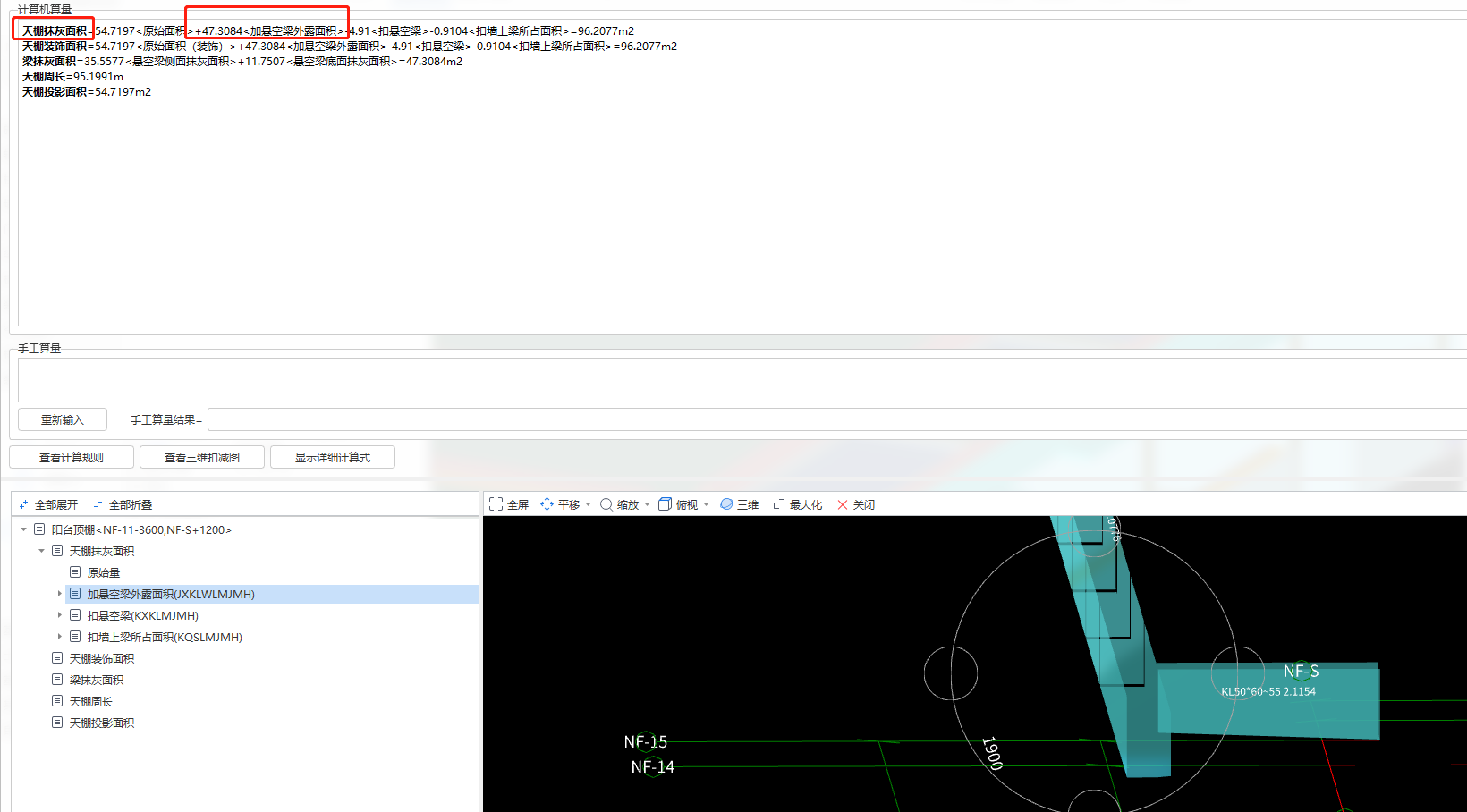Click the 显示详细计算式 button
The height and width of the screenshot is (812, 1467).
tap(333, 457)
